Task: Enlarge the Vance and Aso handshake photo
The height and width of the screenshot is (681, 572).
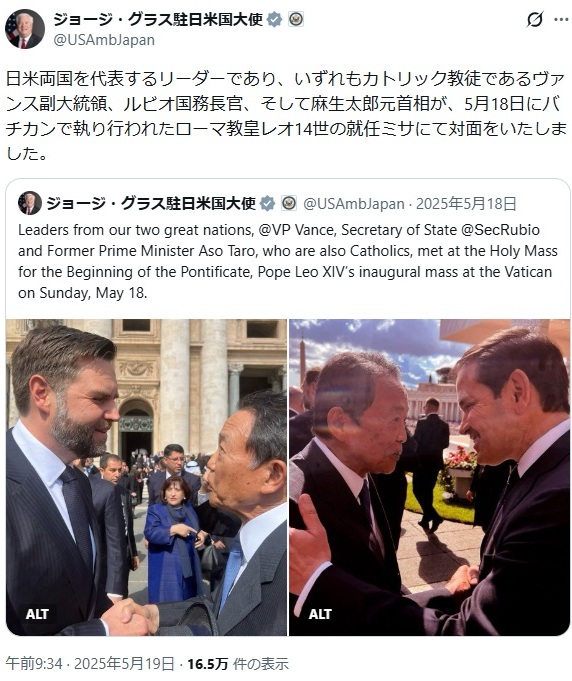Action: click(146, 477)
